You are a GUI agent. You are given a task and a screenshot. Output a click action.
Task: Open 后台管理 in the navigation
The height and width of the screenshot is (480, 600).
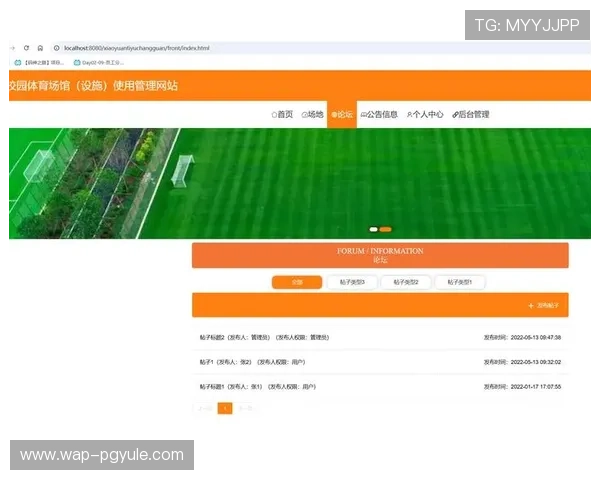pos(471,114)
